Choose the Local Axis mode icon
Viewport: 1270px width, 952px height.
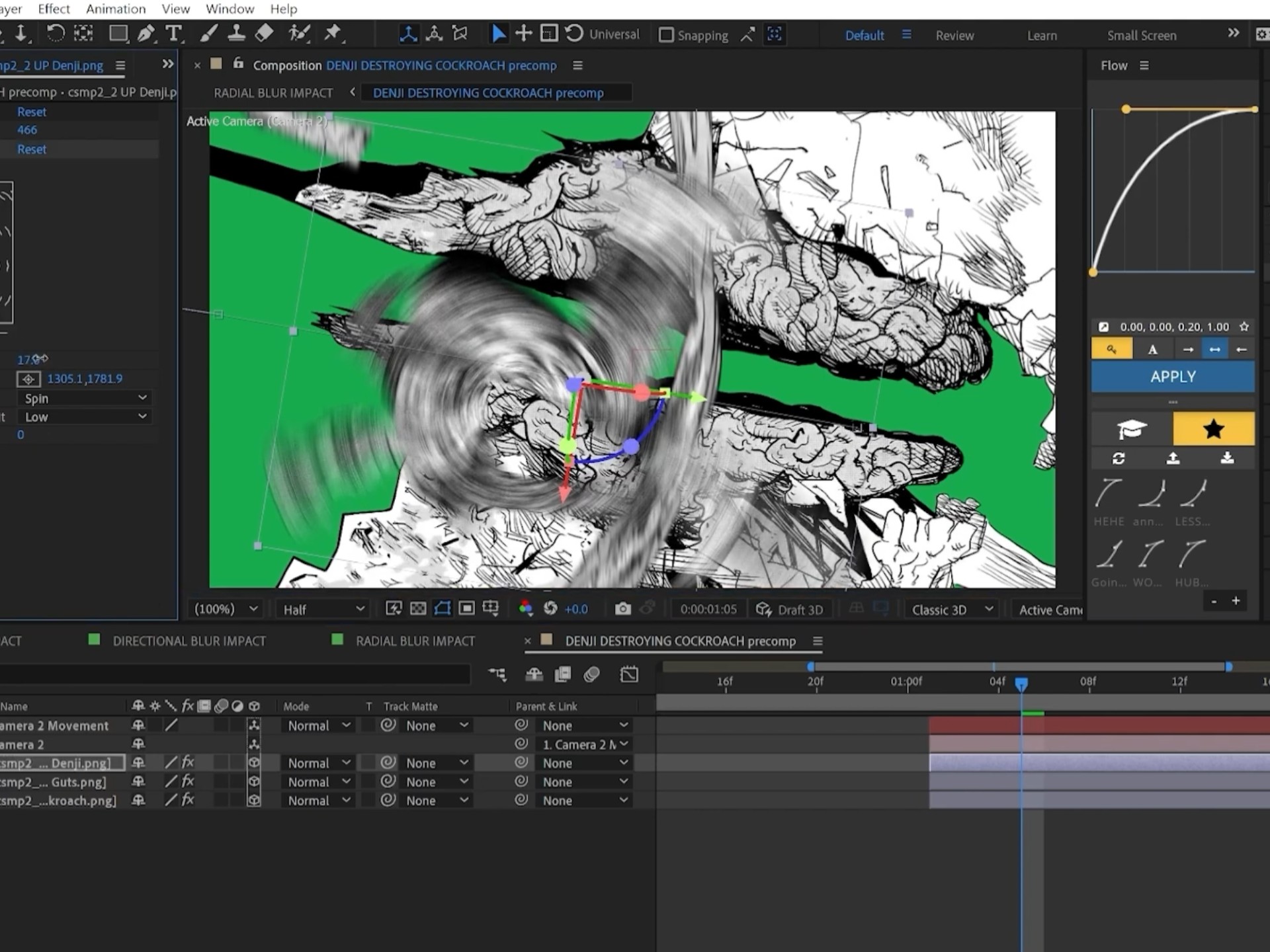point(408,34)
